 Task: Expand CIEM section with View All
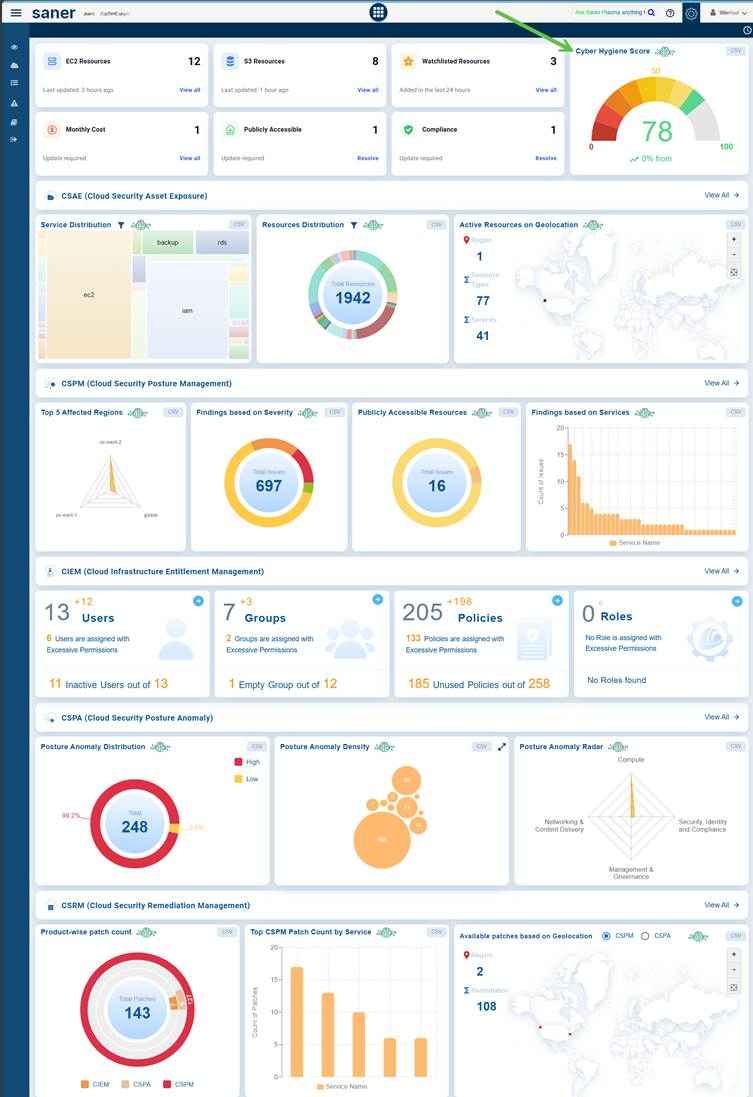coord(722,572)
